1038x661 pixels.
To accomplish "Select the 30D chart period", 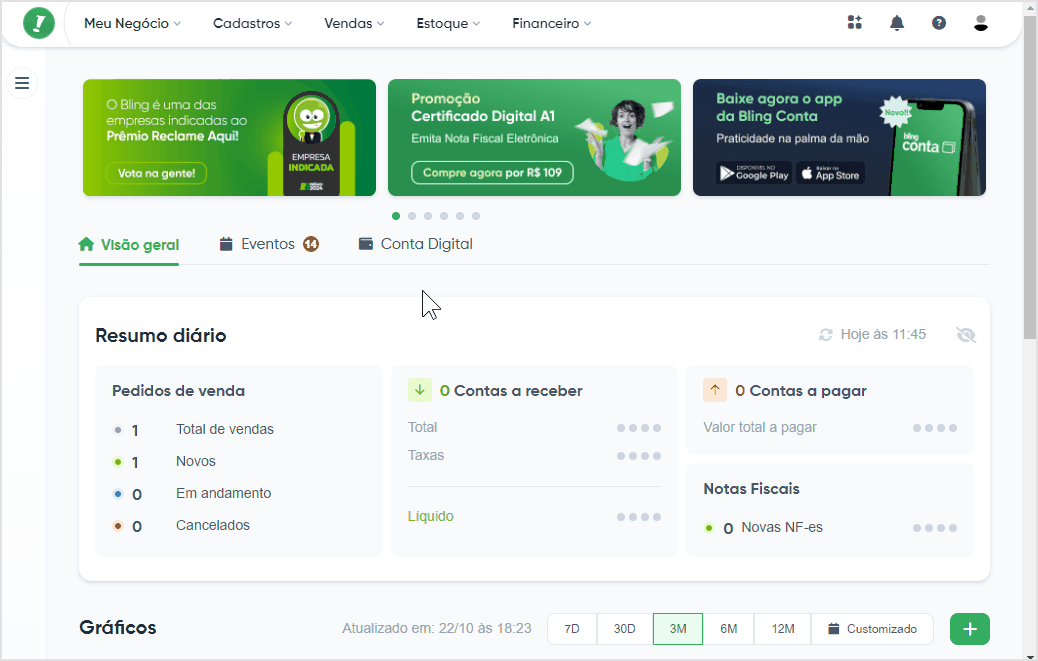I will pyautogui.click(x=624, y=629).
